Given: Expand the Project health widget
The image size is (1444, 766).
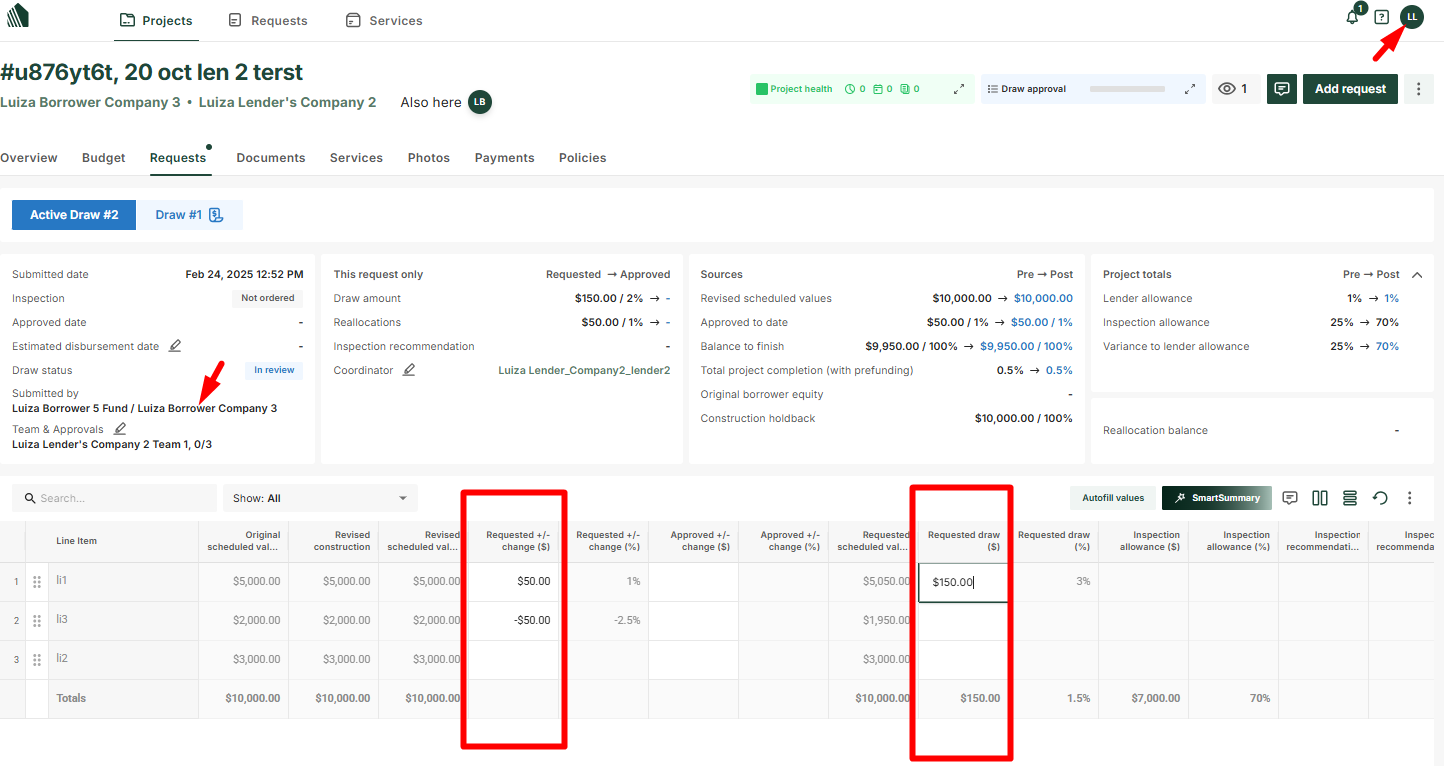Looking at the screenshot, I should (x=959, y=89).
